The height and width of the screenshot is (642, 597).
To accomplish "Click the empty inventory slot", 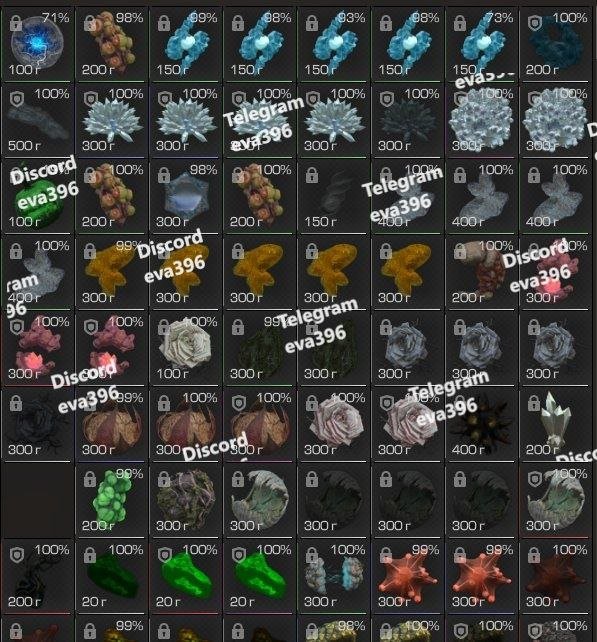I will point(37,500).
